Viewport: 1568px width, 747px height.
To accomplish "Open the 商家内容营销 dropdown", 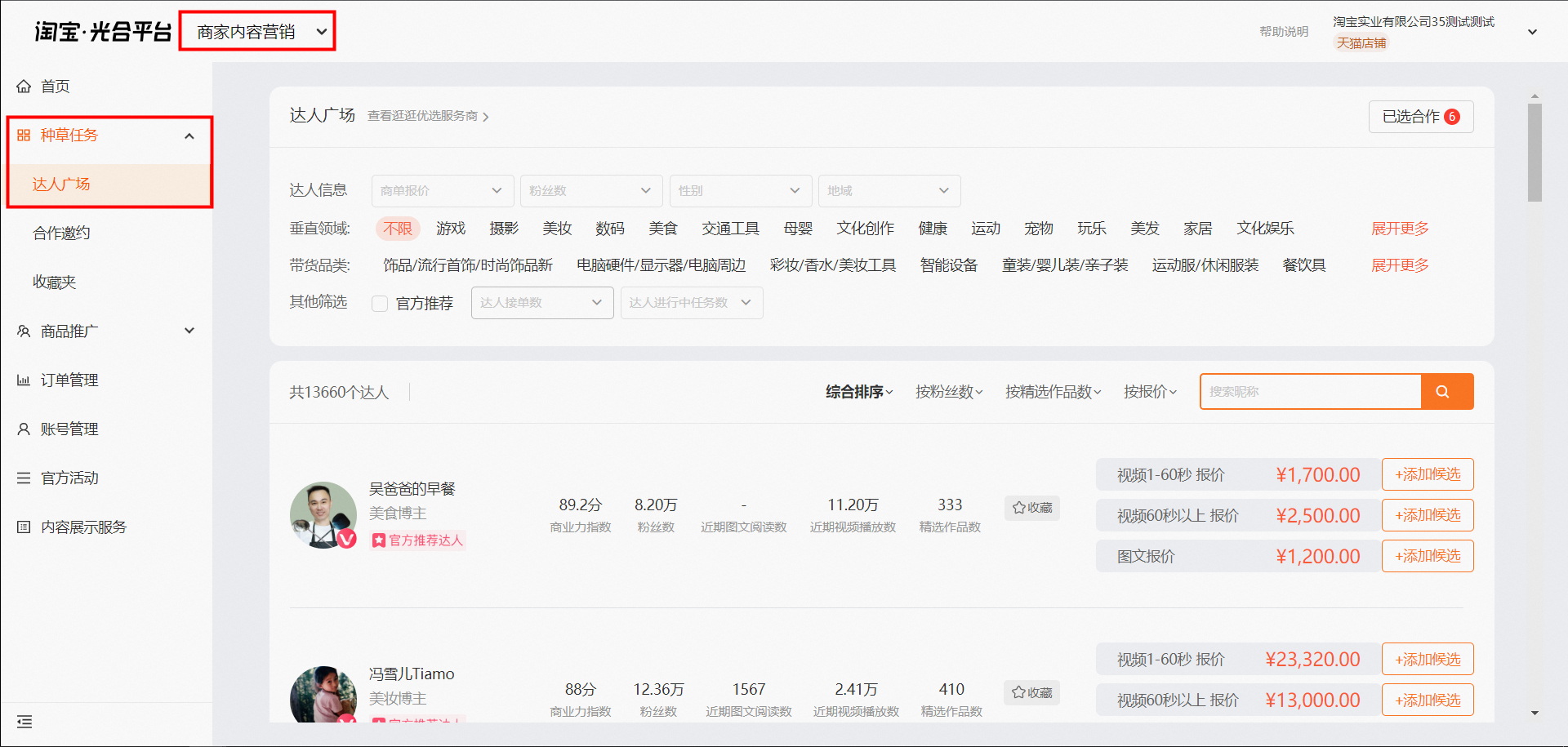I will [257, 32].
